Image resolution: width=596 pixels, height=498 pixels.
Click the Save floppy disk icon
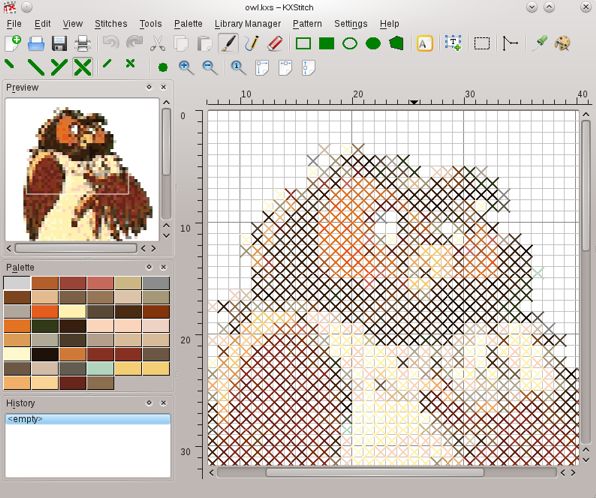60,43
